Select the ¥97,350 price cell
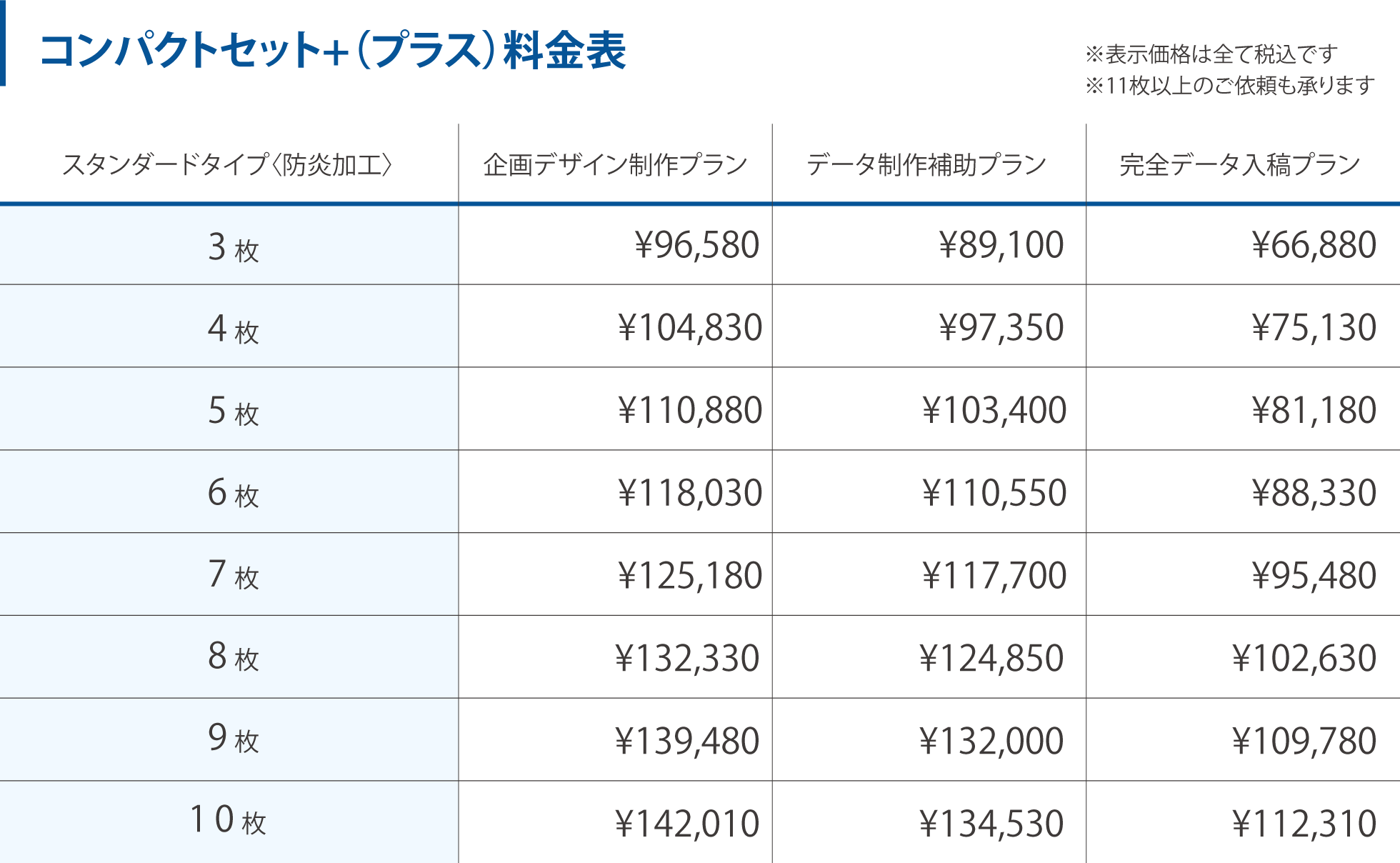This screenshot has width=1400, height=863. point(1001,328)
